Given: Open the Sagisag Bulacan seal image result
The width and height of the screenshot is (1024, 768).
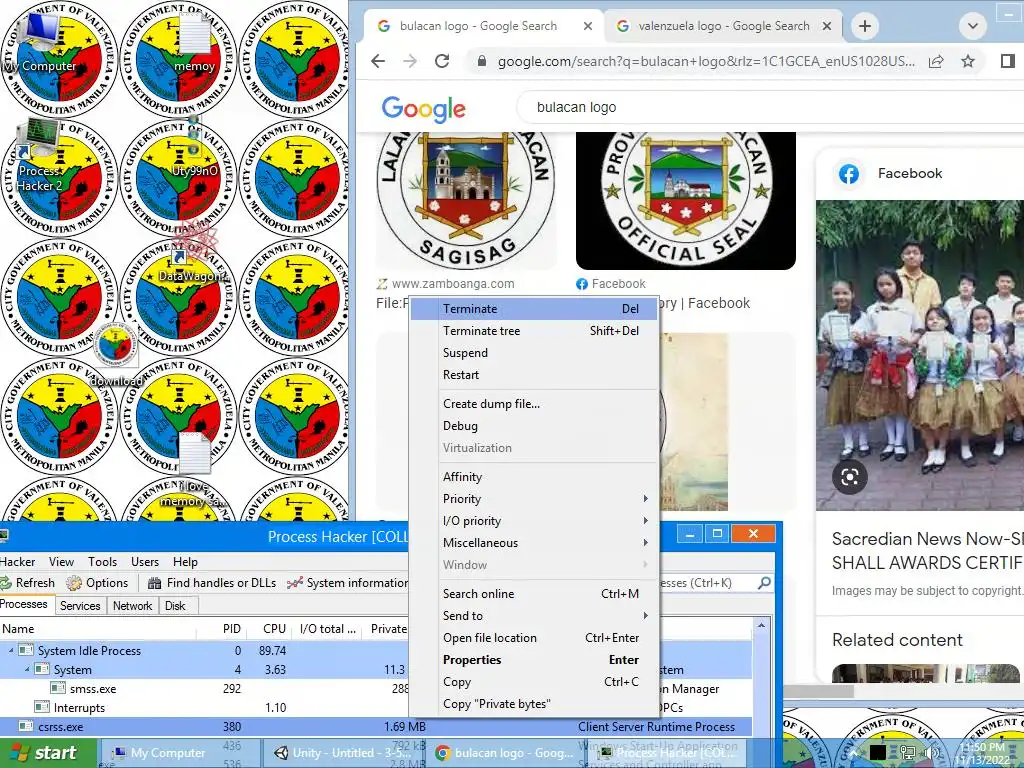Looking at the screenshot, I should (x=466, y=200).
